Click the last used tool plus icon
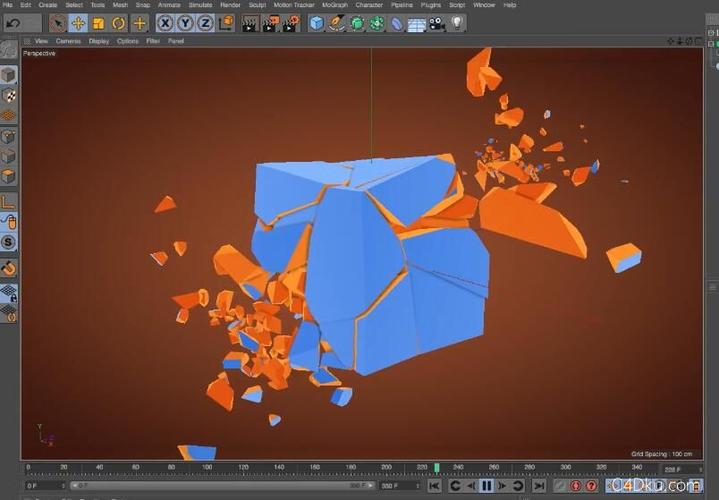 pos(139,23)
